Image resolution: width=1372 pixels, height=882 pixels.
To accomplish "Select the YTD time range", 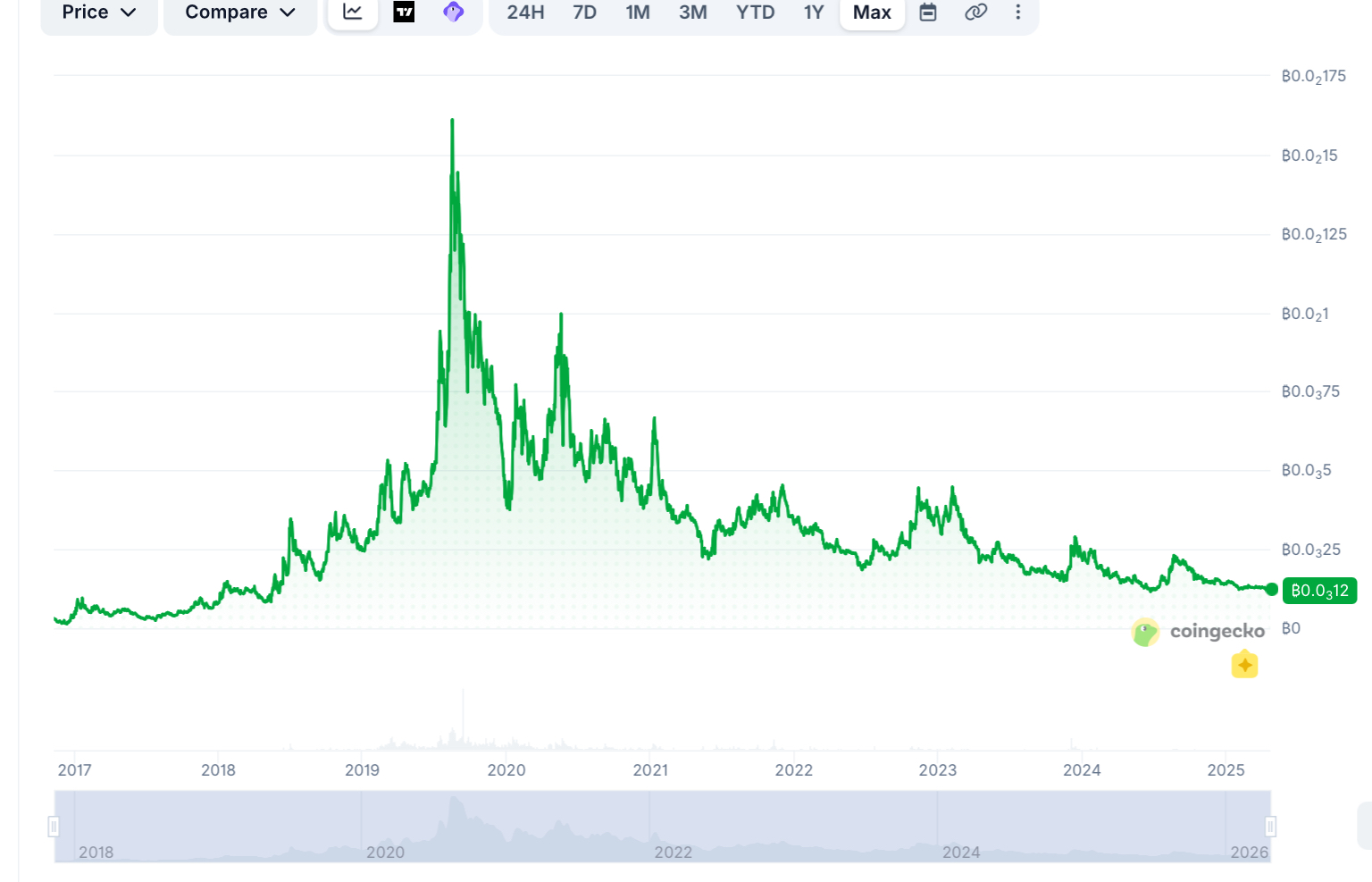I will pos(756,13).
